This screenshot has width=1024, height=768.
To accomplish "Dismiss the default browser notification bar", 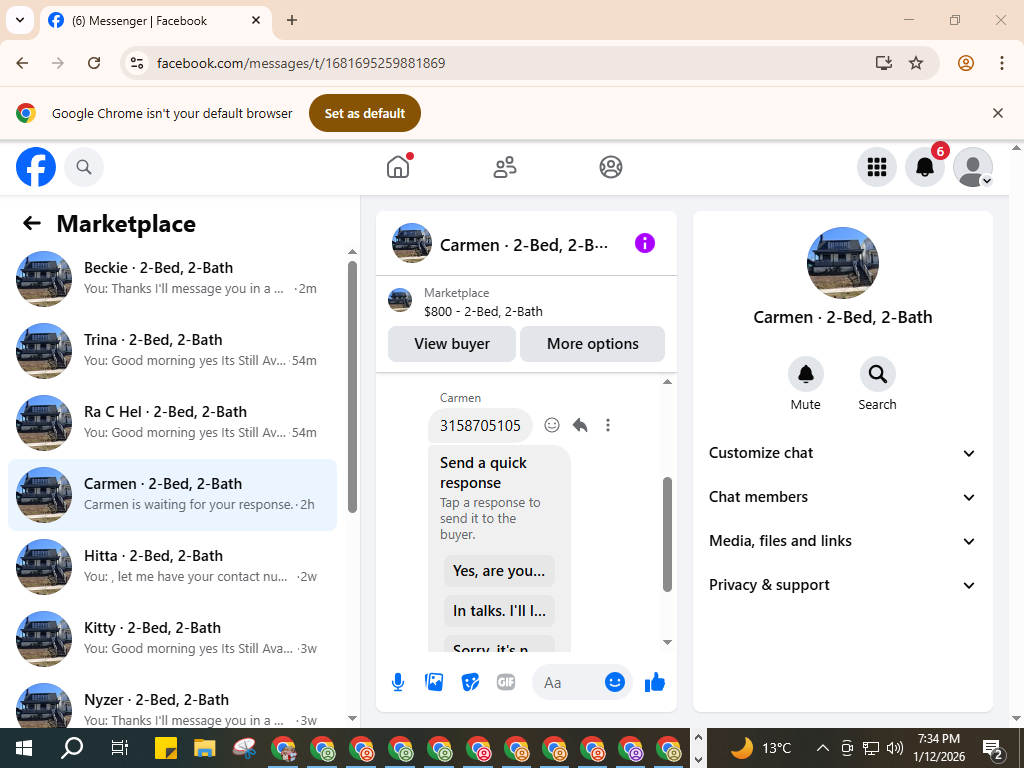I will tap(997, 113).
